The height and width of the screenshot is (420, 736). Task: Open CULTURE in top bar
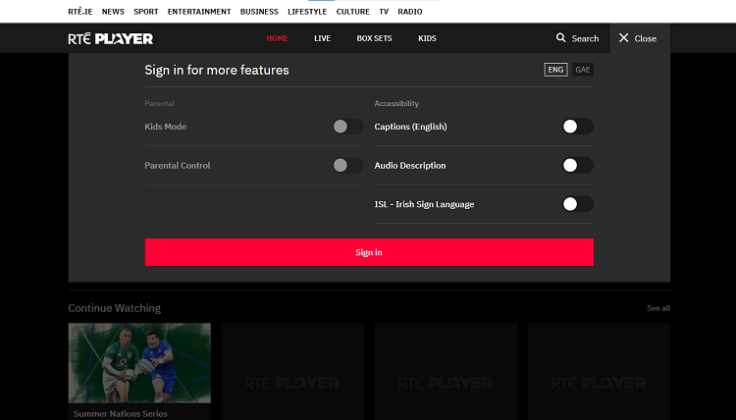[353, 12]
